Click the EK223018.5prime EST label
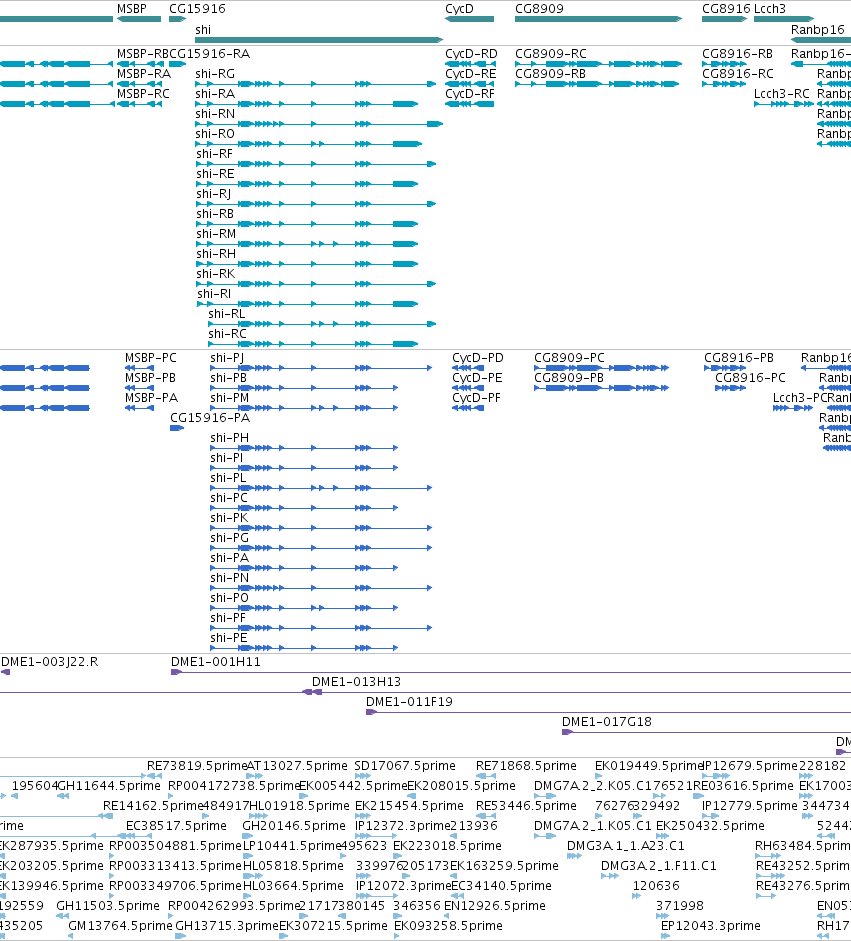 (447, 846)
